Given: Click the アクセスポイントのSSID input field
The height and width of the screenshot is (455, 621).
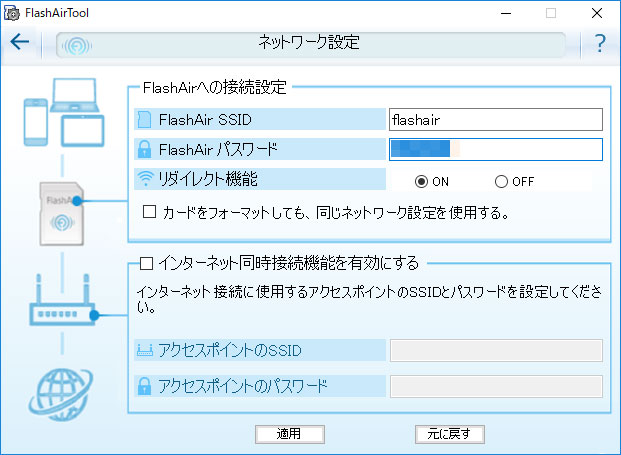Looking at the screenshot, I should click(496, 350).
